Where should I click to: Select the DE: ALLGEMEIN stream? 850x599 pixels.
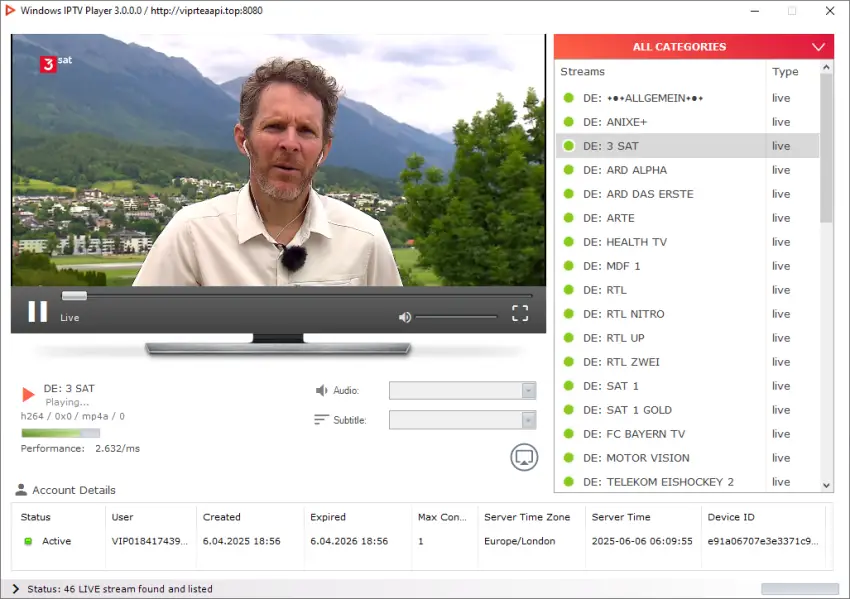pos(687,98)
